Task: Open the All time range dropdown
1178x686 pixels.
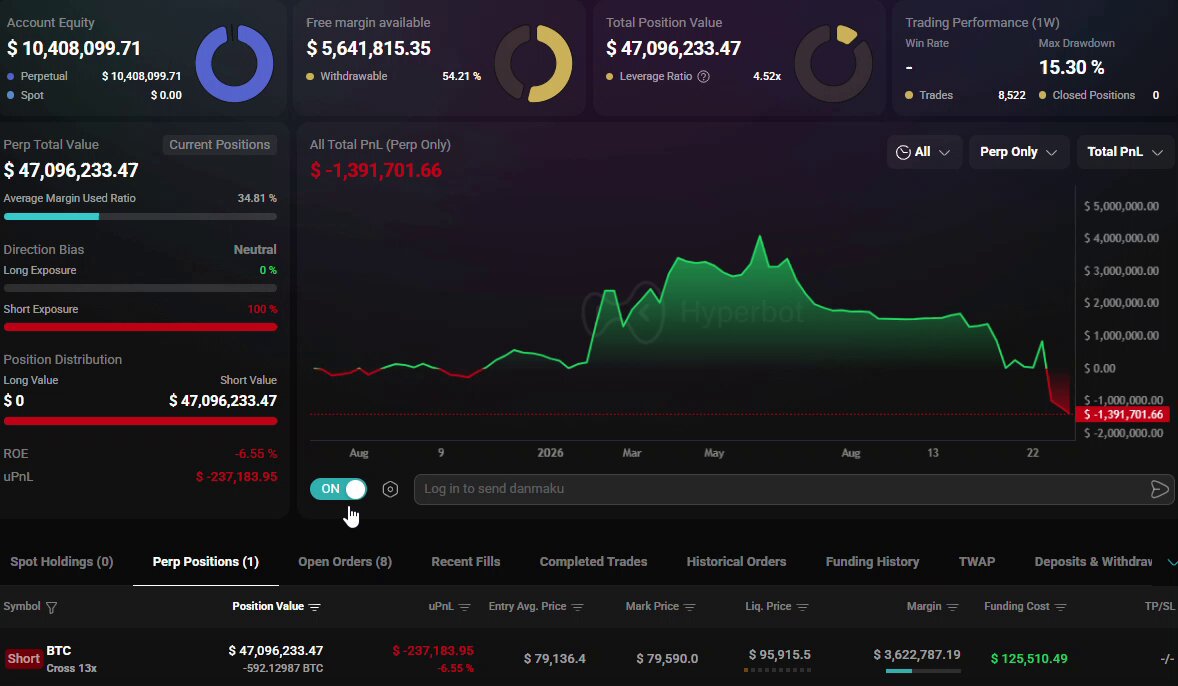Action: (x=923, y=152)
